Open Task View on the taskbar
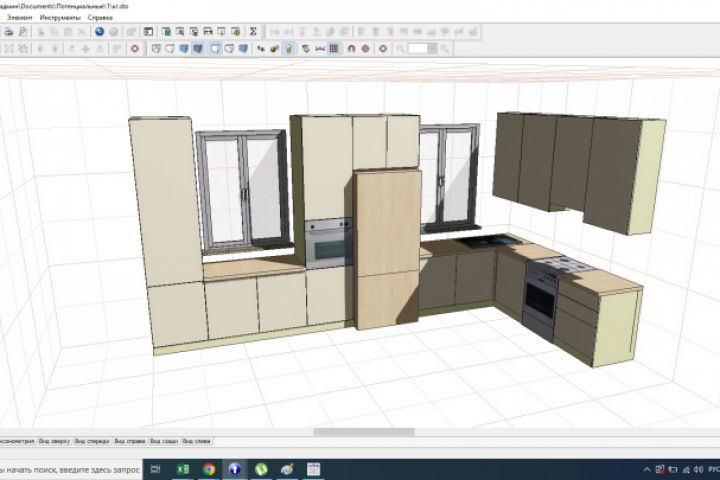This screenshot has height=480, width=720. point(156,469)
